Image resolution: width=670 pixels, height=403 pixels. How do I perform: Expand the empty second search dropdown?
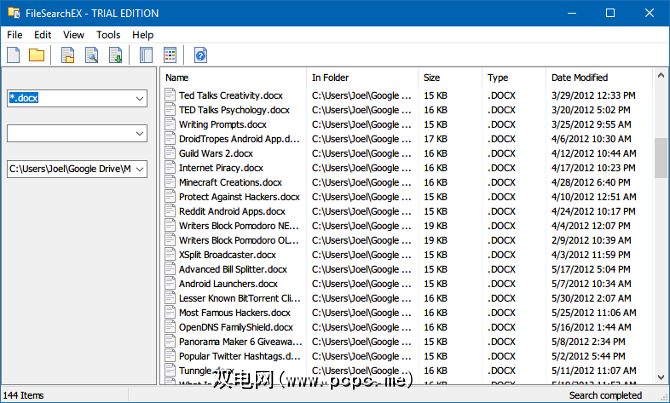[139, 133]
